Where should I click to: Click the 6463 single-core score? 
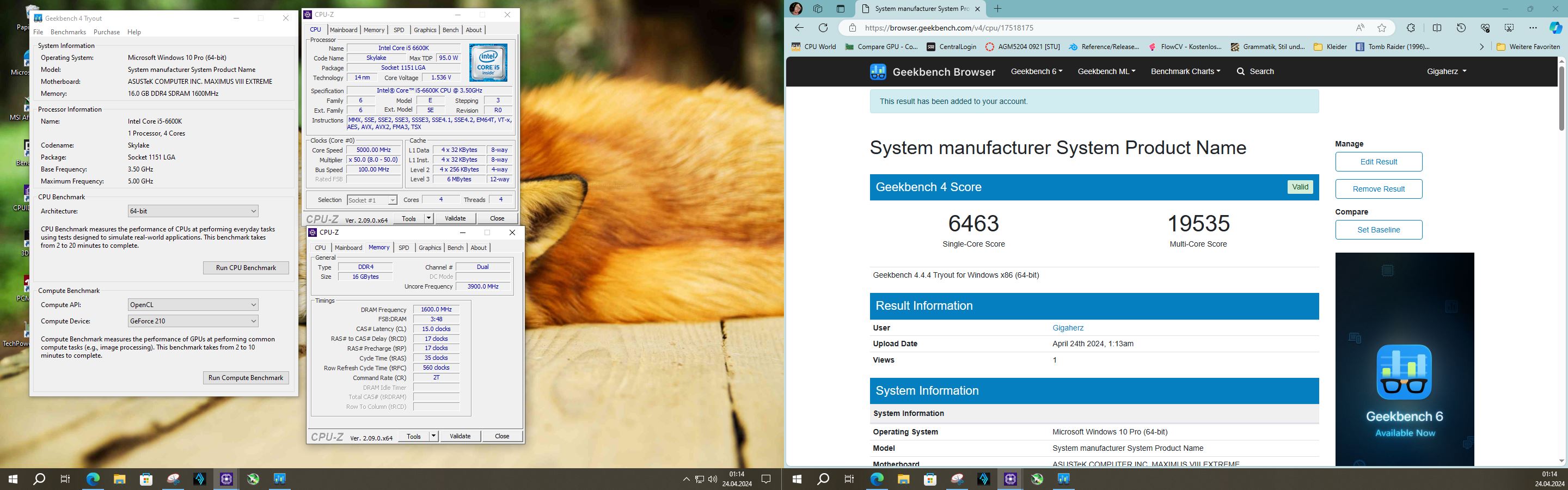click(973, 223)
